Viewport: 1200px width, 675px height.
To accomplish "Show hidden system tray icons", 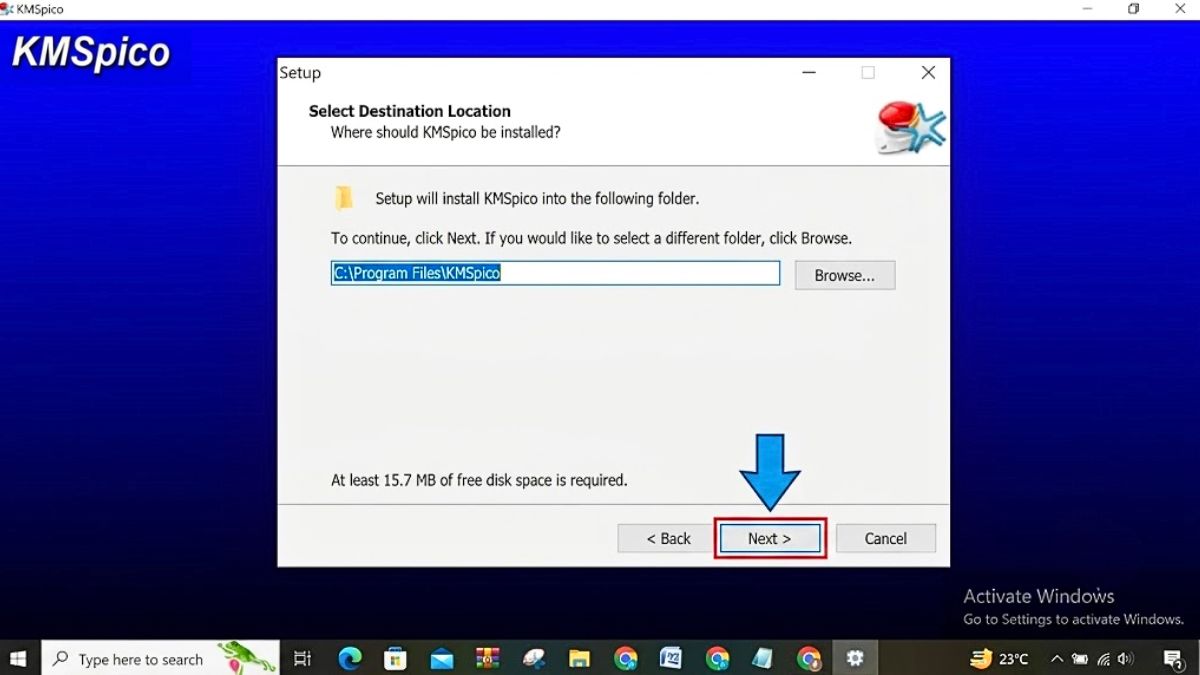I will (x=1056, y=659).
